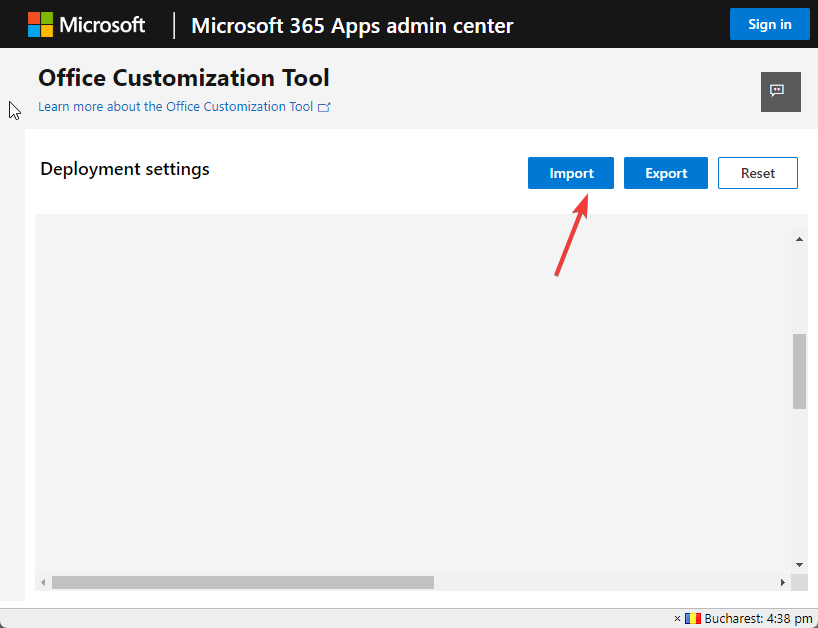Open the feedback chat icon

[780, 92]
